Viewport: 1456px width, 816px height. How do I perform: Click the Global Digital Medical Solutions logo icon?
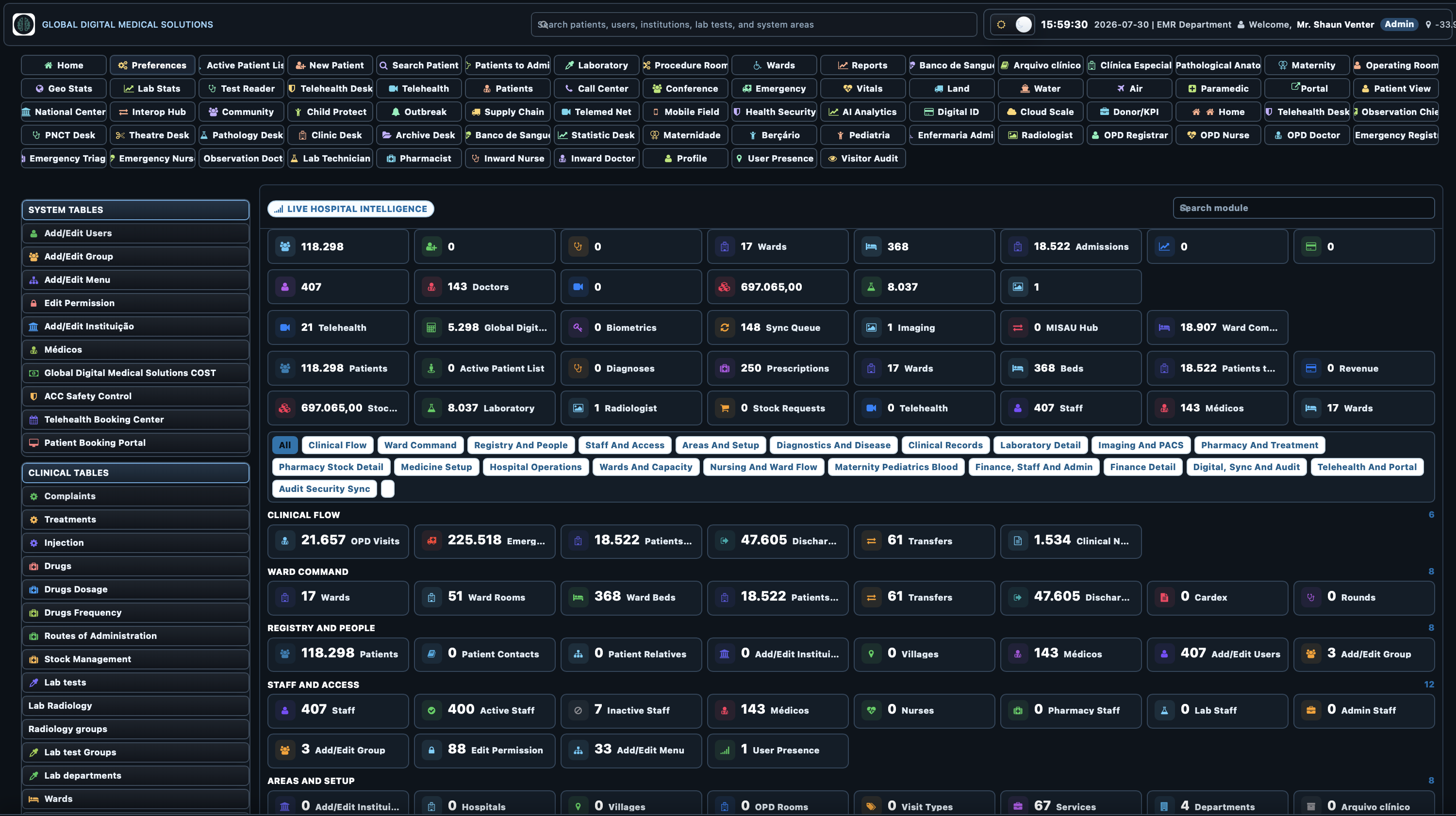click(x=24, y=24)
